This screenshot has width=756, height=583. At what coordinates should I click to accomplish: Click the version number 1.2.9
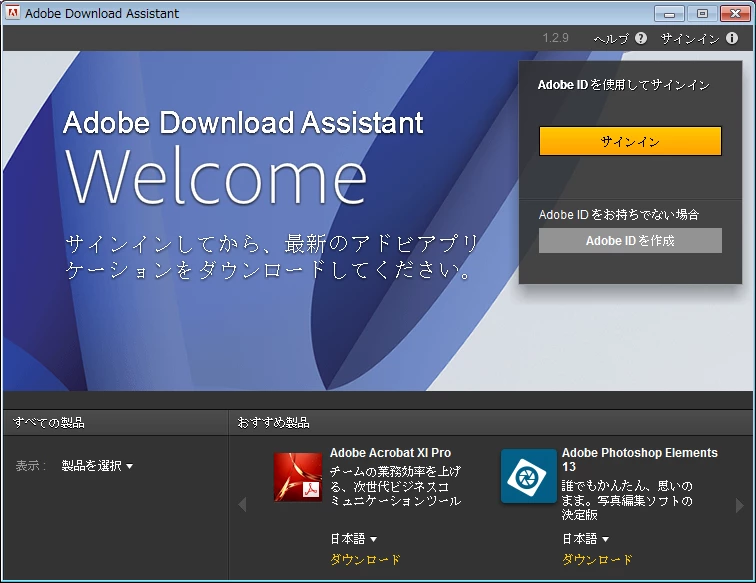pos(555,38)
